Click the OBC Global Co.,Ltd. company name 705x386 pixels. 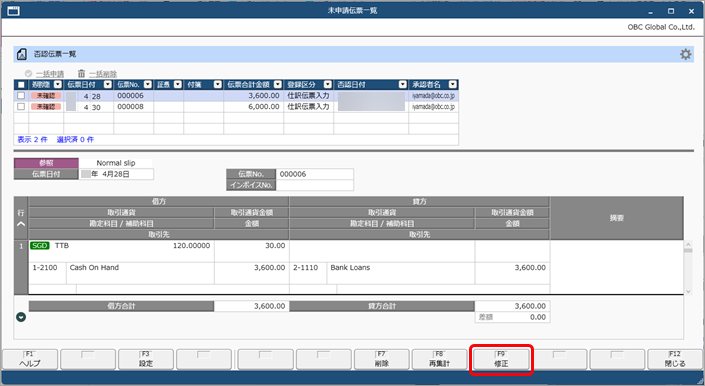(661, 27)
